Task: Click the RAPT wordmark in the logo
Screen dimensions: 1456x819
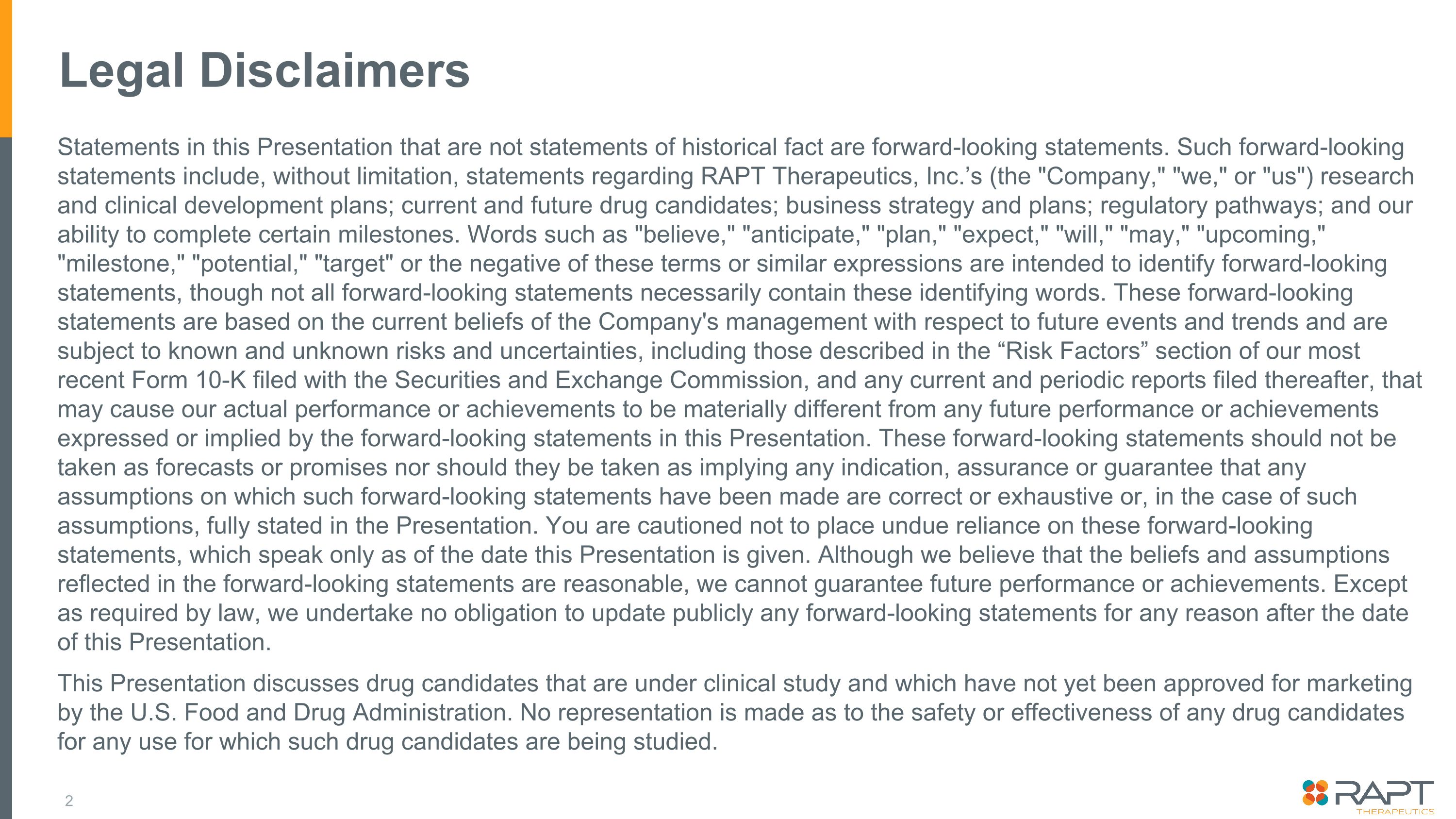Action: [1384, 792]
